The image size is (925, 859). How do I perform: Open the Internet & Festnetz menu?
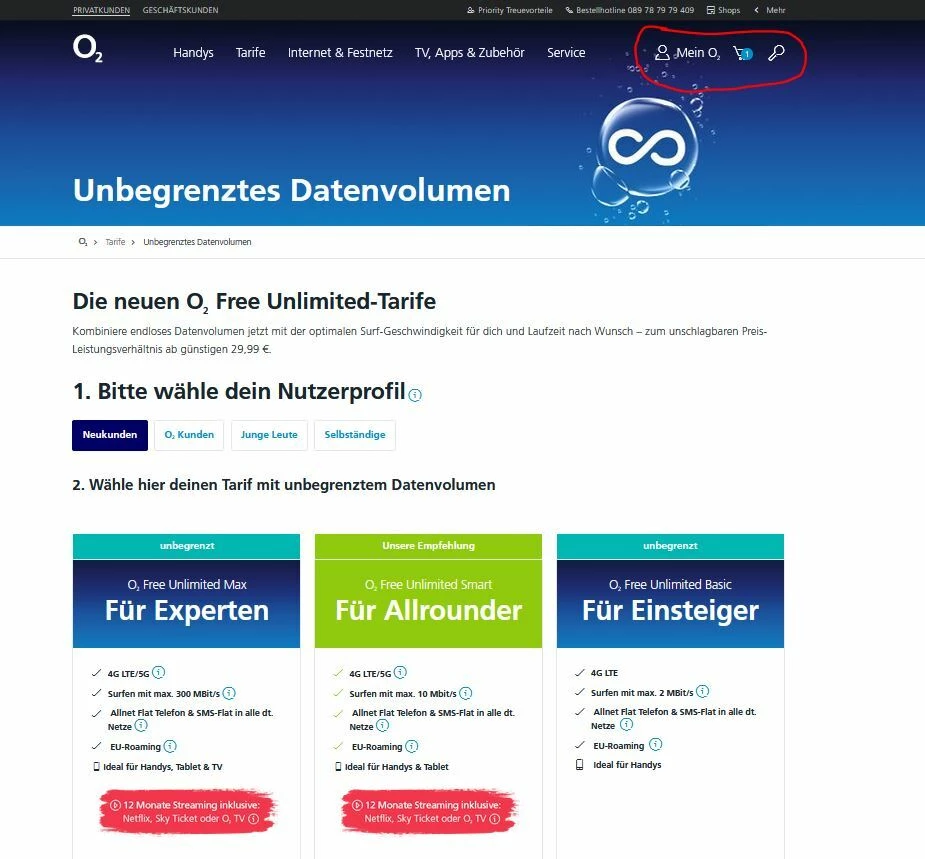pyautogui.click(x=340, y=53)
